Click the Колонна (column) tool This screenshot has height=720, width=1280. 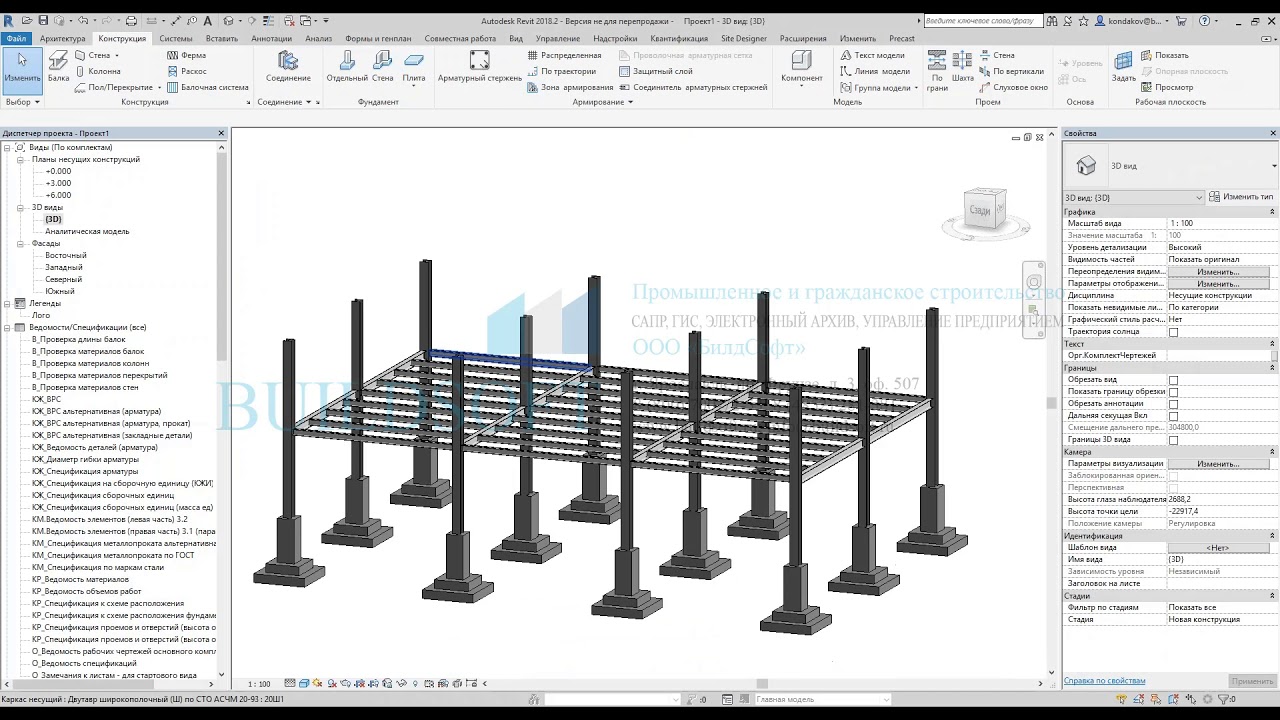[98, 71]
